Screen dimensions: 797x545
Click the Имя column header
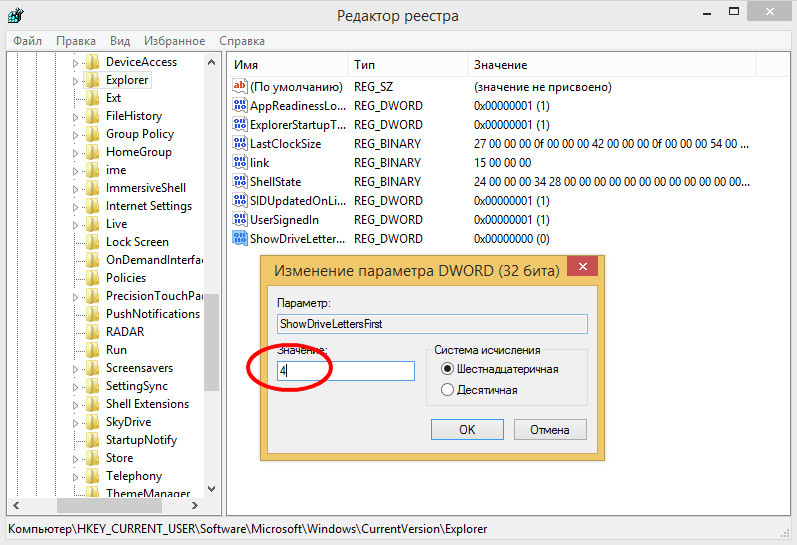tap(287, 65)
